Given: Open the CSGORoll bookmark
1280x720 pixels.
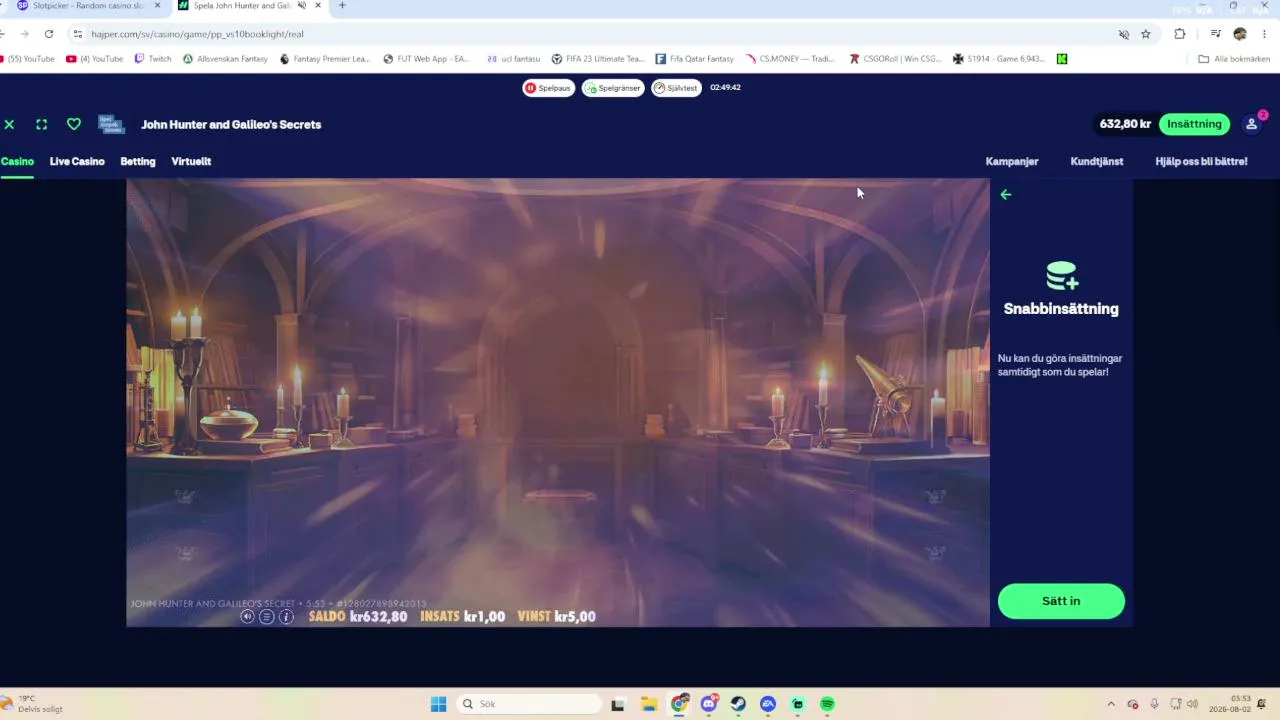Looking at the screenshot, I should (x=895, y=59).
